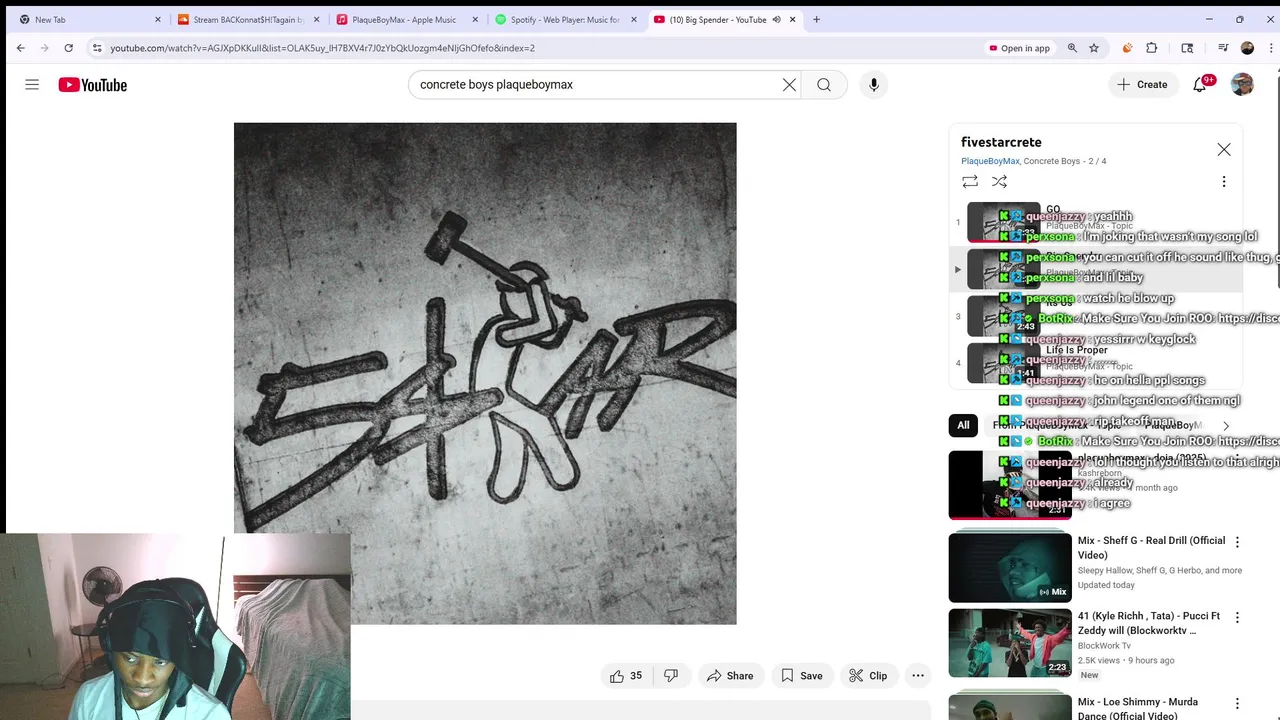Play the first playlist track GO
Screen dimensions: 1280x720
(x=1095, y=222)
